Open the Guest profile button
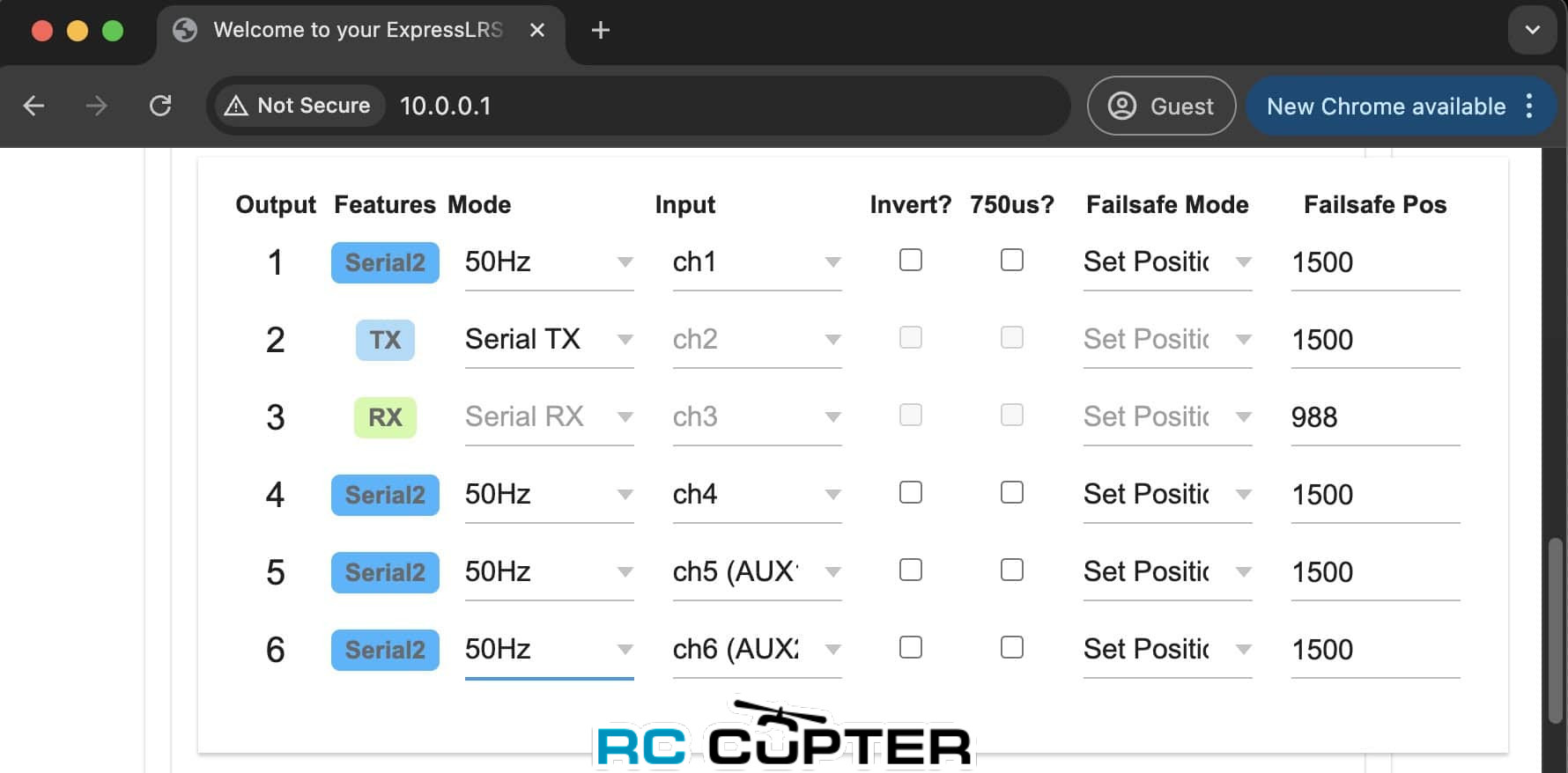The height and width of the screenshot is (773, 1568). (1161, 106)
